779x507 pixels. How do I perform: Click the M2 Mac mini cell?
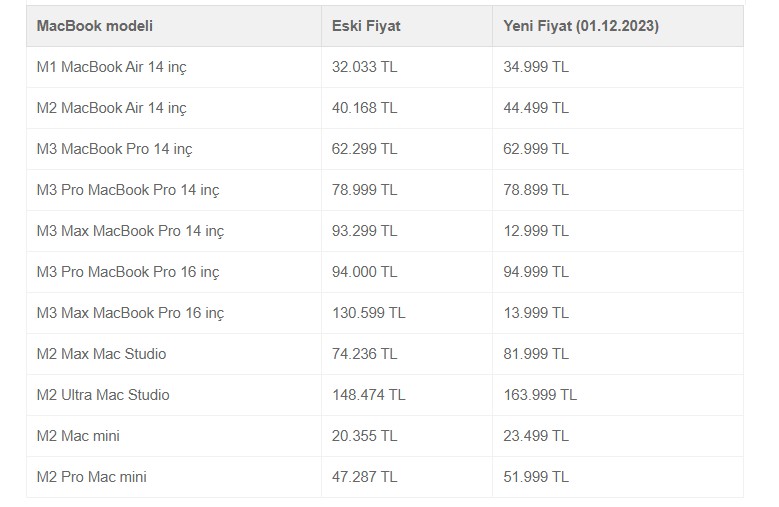(174, 436)
